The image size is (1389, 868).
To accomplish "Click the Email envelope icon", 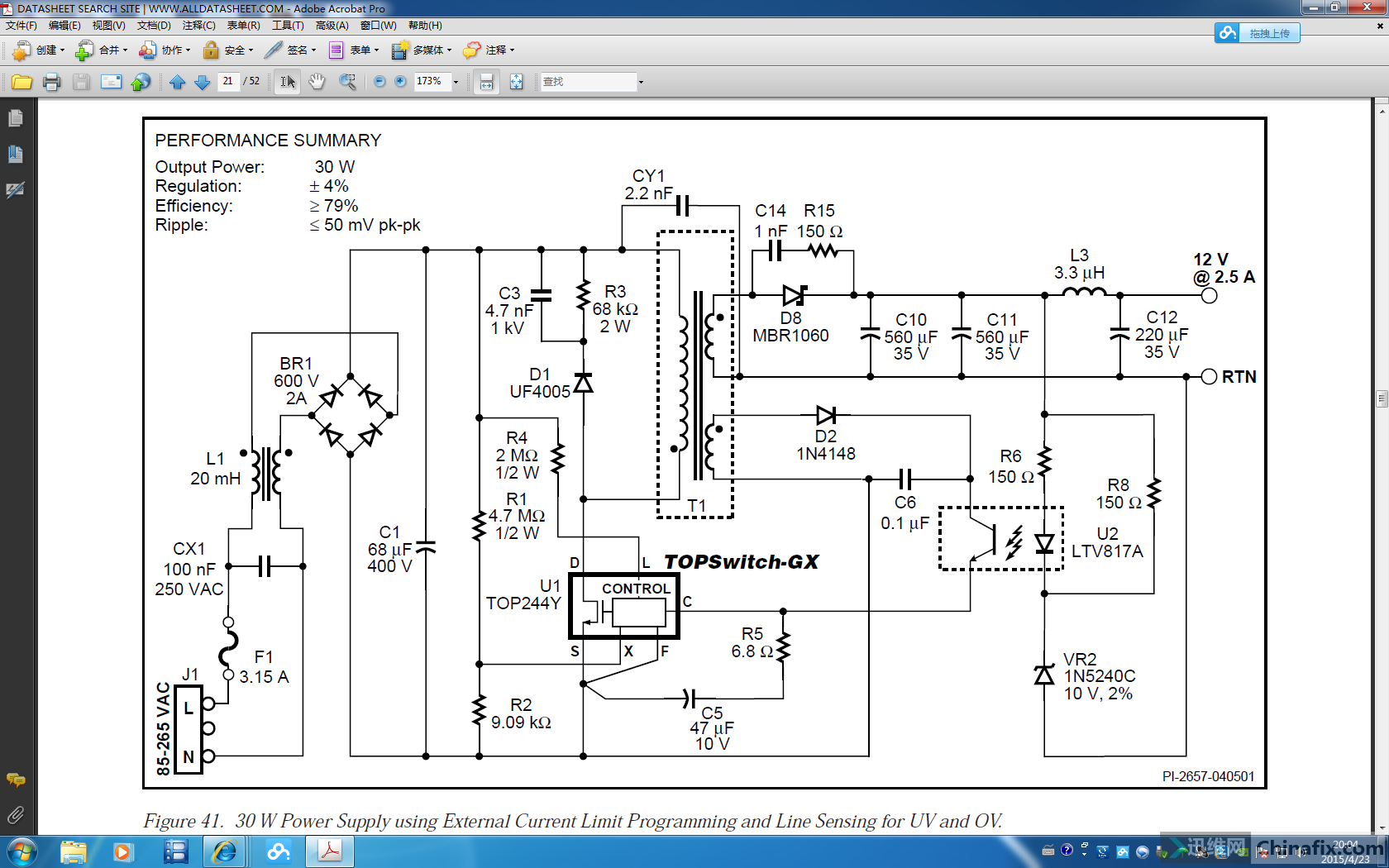I will pos(111,82).
